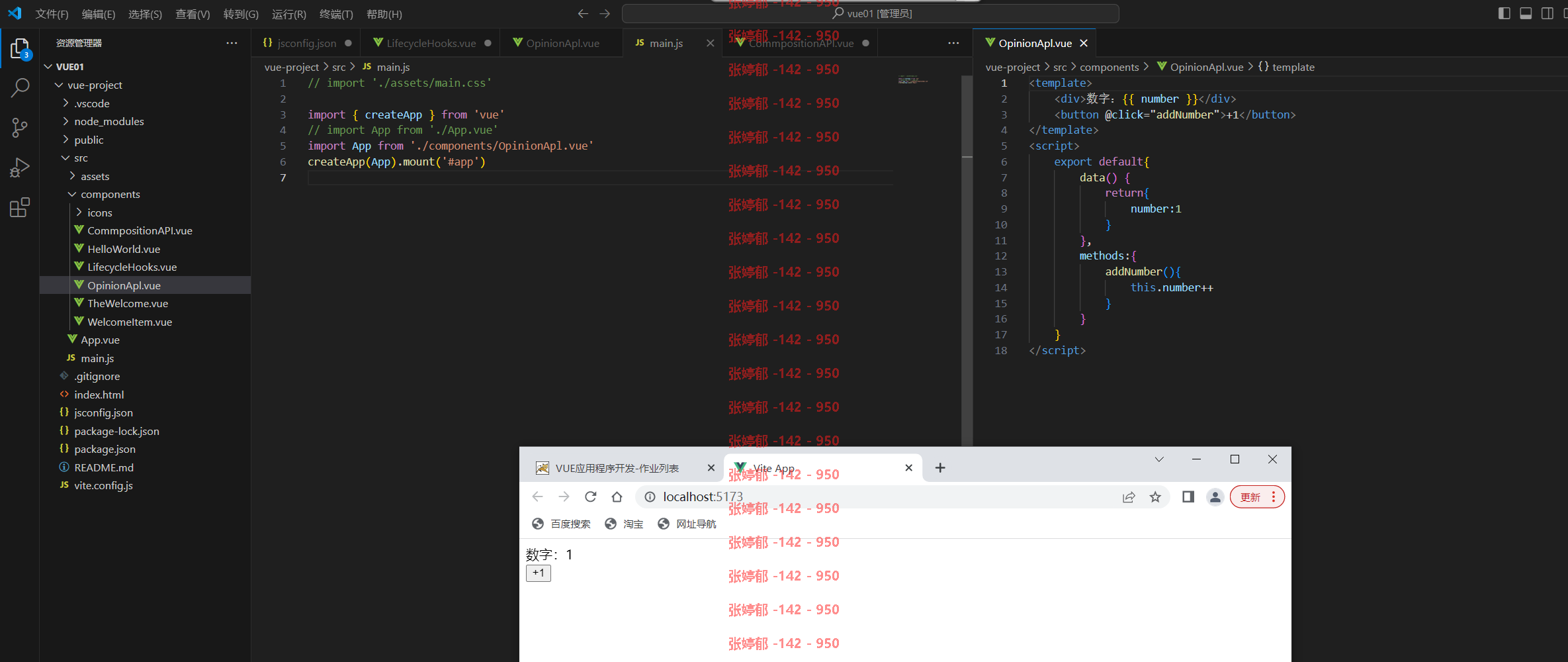Open the Run and Debug view
1568x662 pixels.
coord(20,167)
